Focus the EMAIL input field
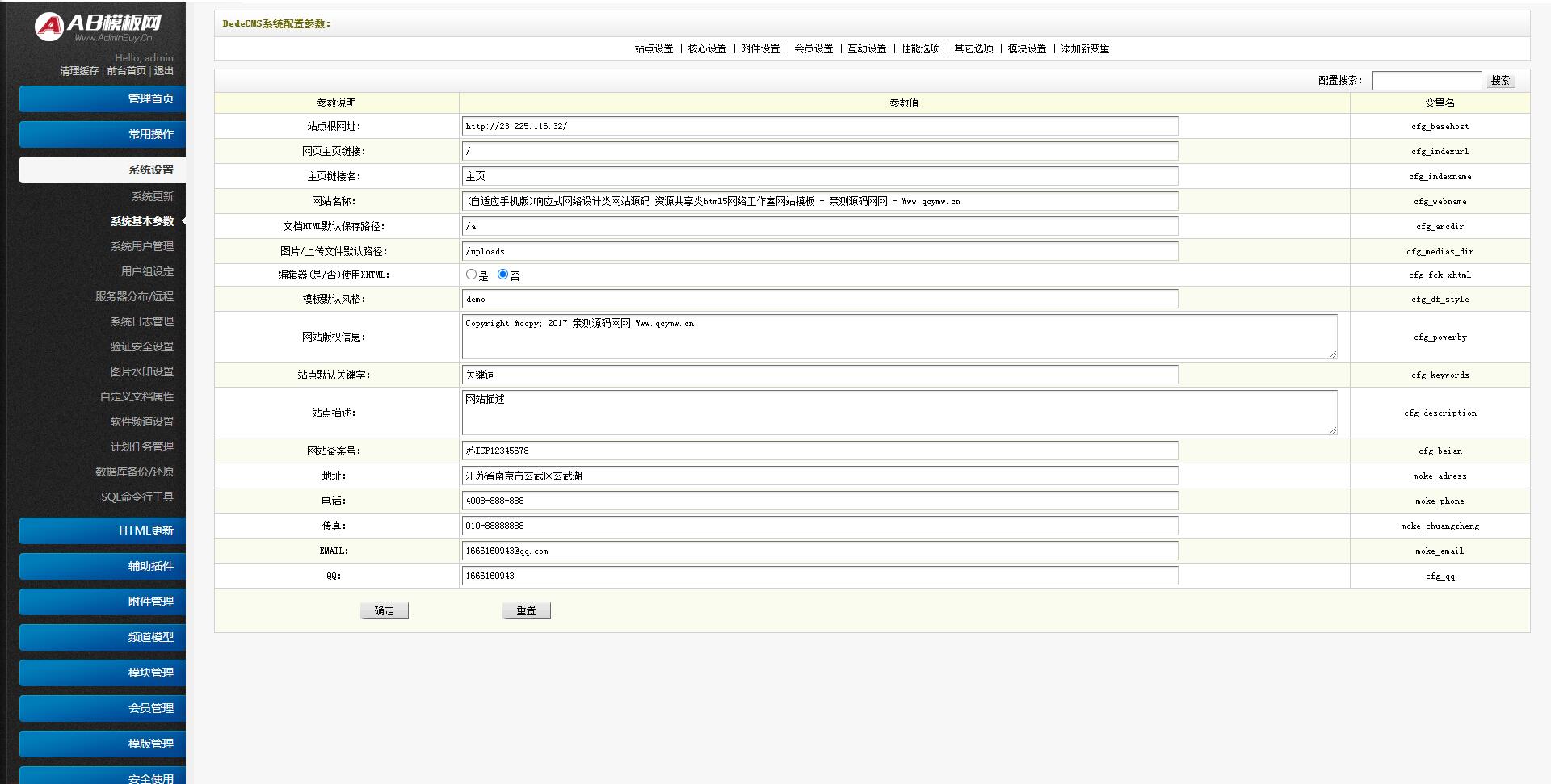Screen dimensions: 1551x784 pos(820,551)
